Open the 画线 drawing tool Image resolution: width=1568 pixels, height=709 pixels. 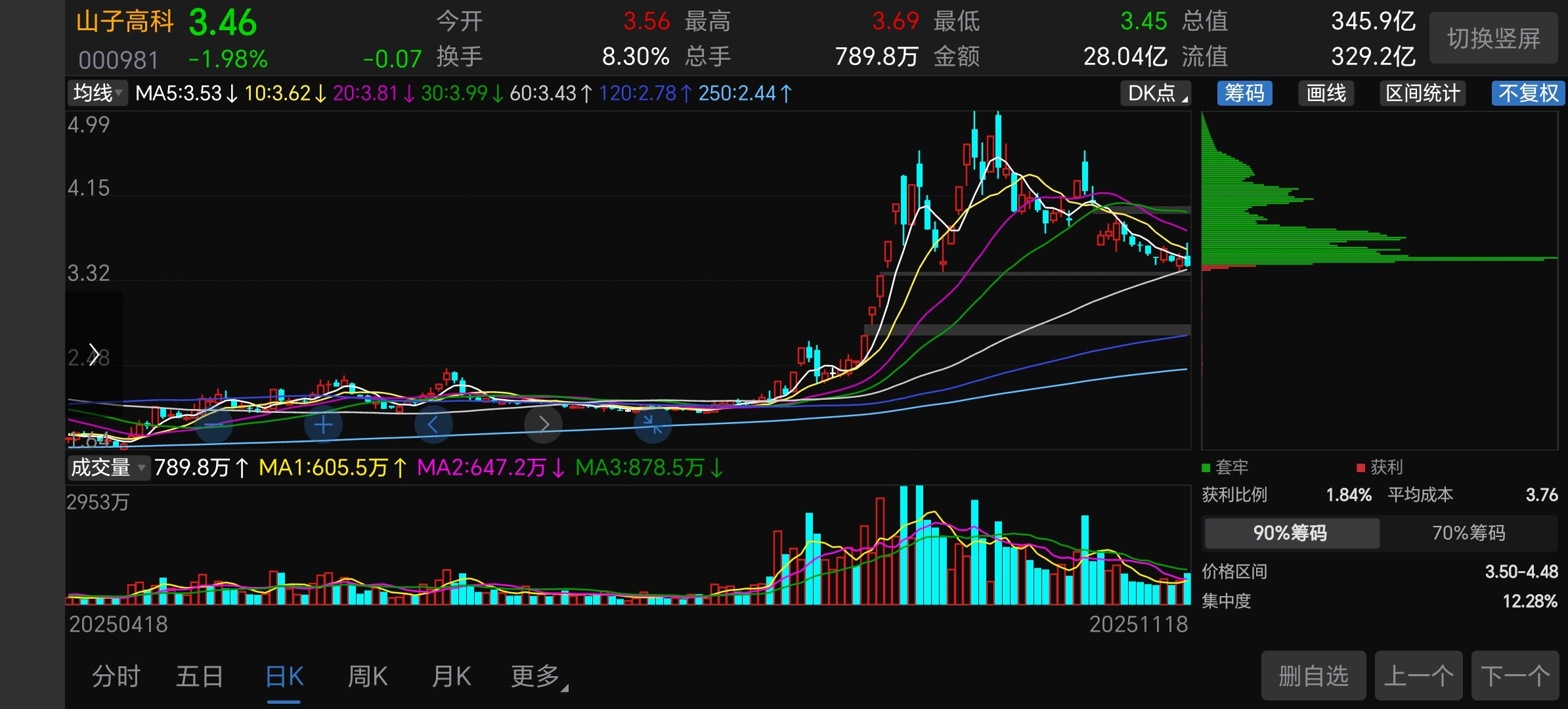point(1326,93)
